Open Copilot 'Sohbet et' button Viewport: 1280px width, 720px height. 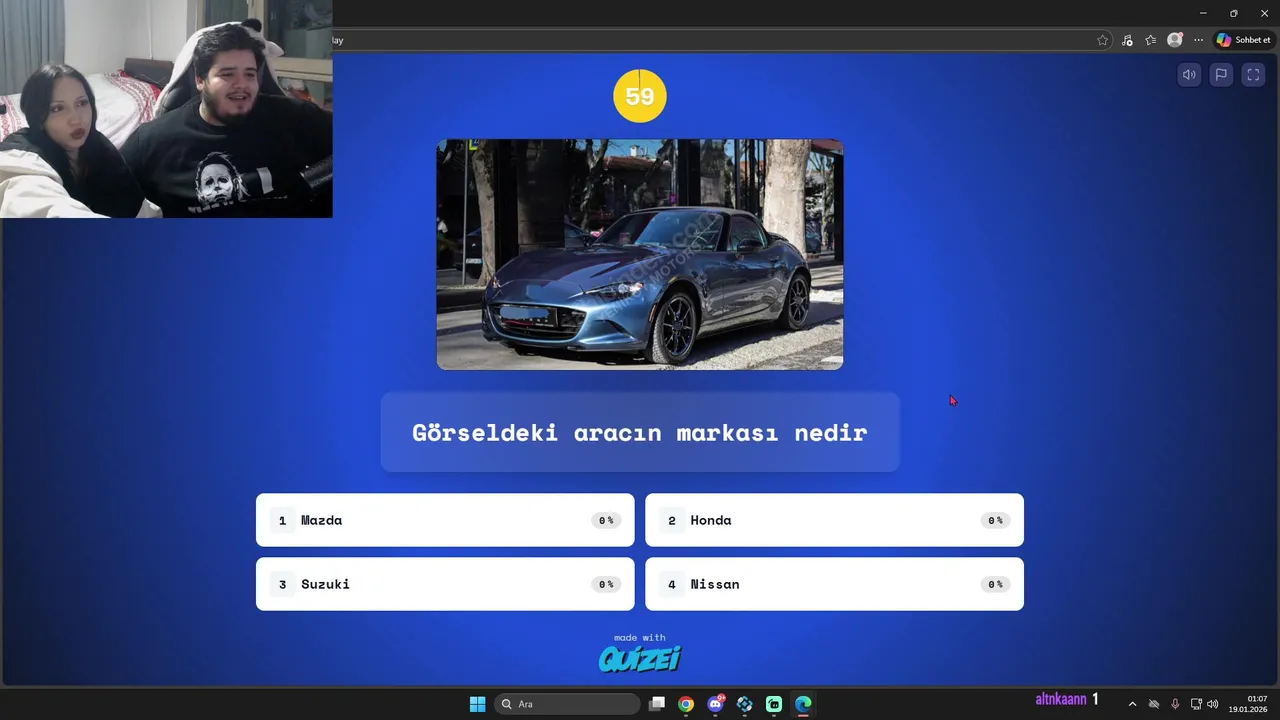1243,40
